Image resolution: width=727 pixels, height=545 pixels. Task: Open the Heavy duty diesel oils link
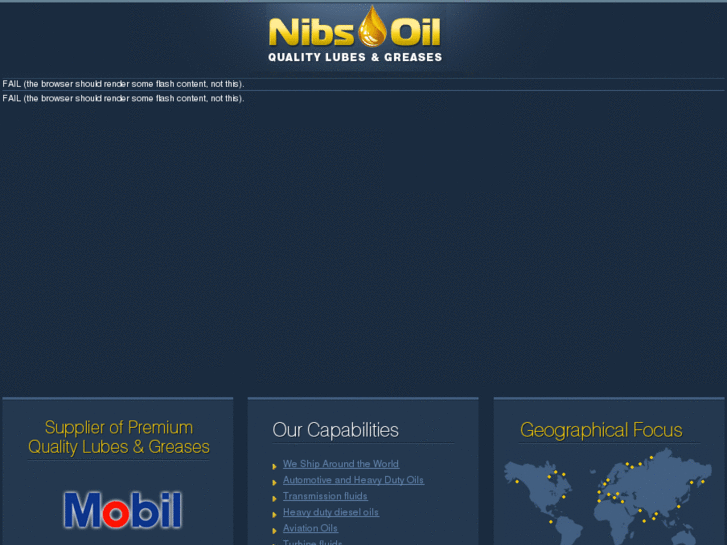(331, 512)
